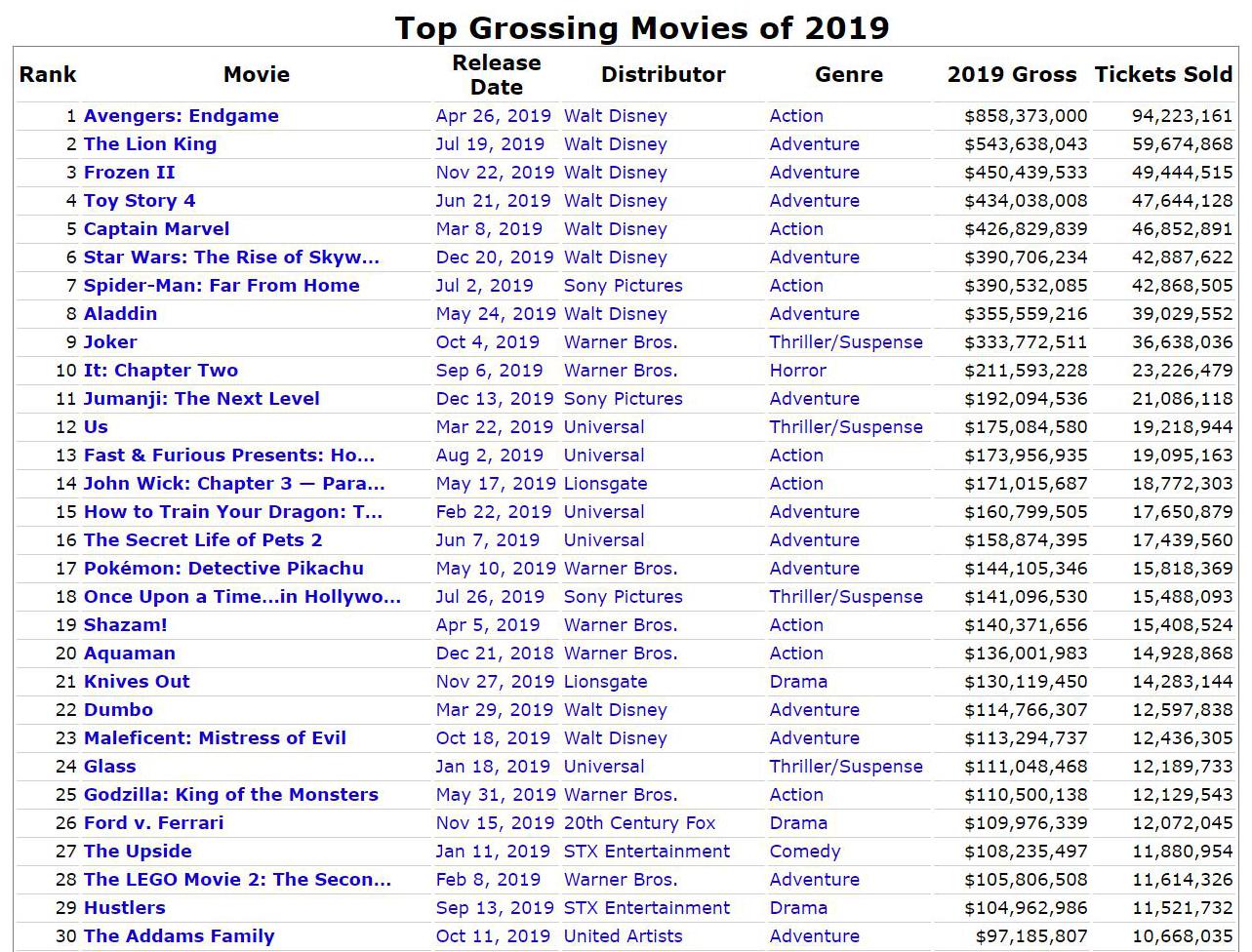Click the movie titled Us
1252x952 pixels.
click(96, 426)
